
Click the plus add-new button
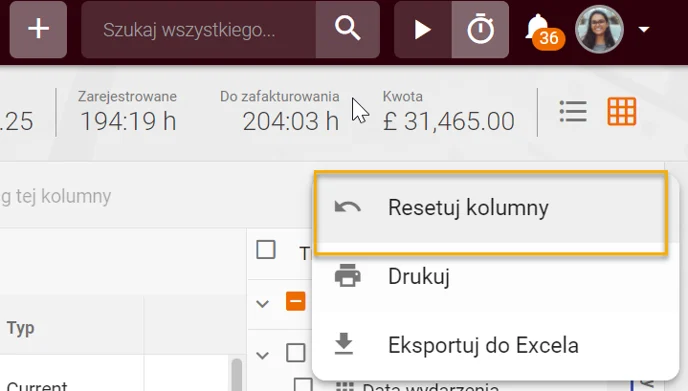point(38,29)
